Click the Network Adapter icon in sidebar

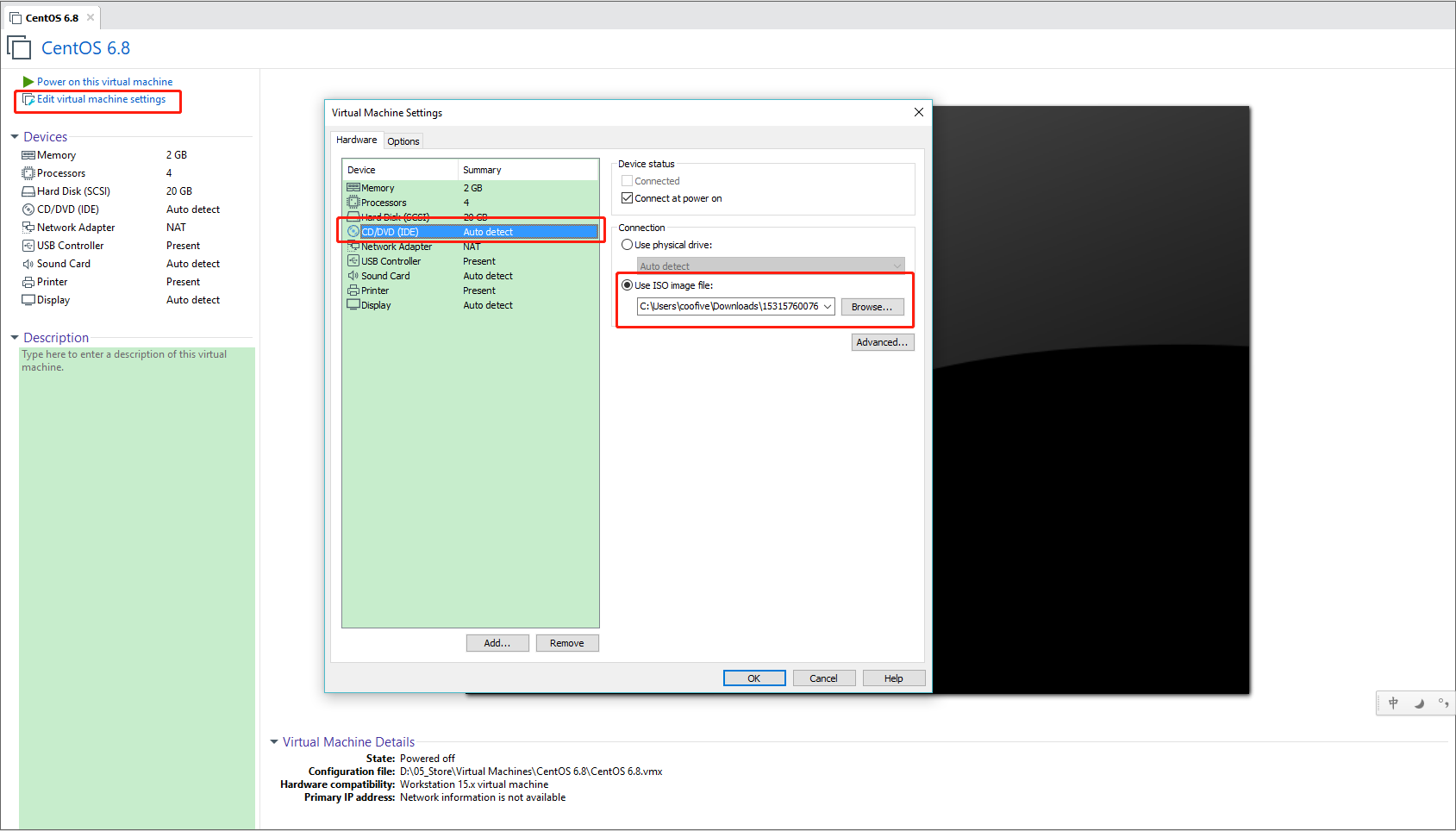[x=28, y=228]
